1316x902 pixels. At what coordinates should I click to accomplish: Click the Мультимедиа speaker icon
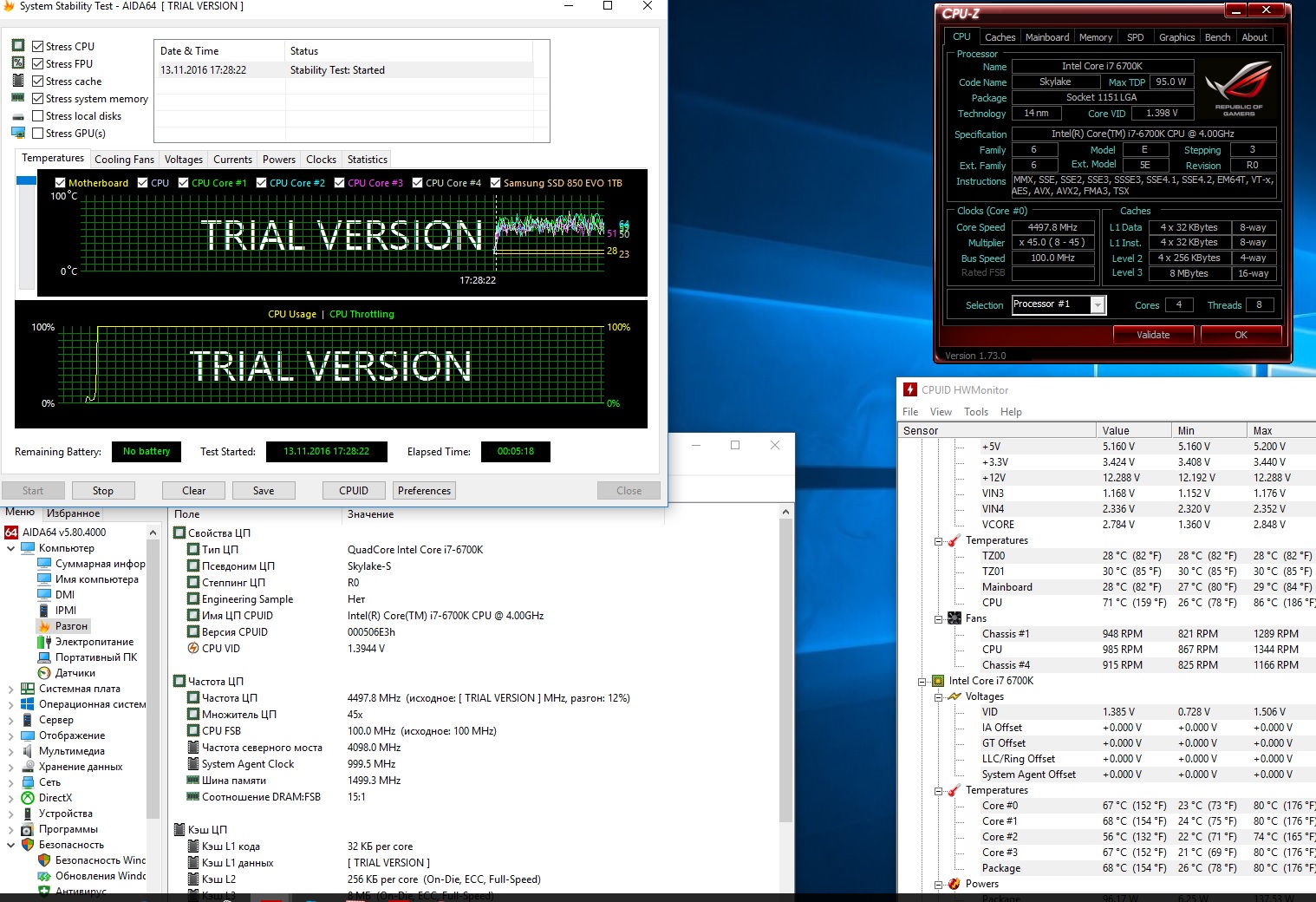click(x=28, y=751)
